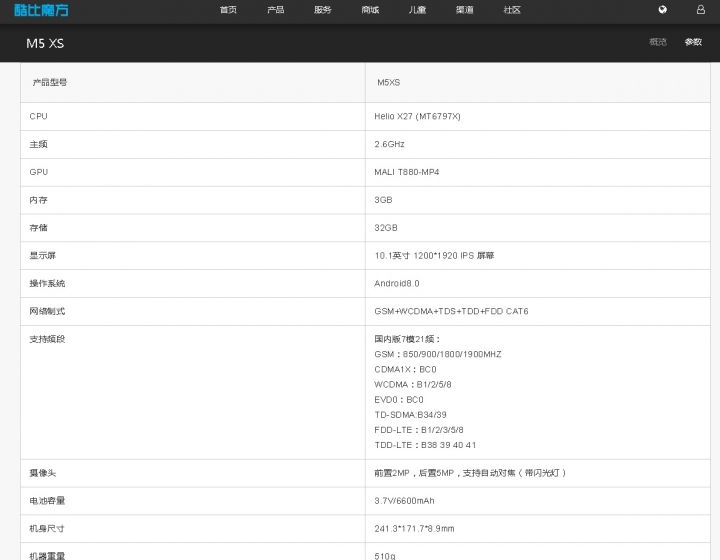Select the 3GB memory value
The width and height of the screenshot is (720, 560).
click(383, 200)
